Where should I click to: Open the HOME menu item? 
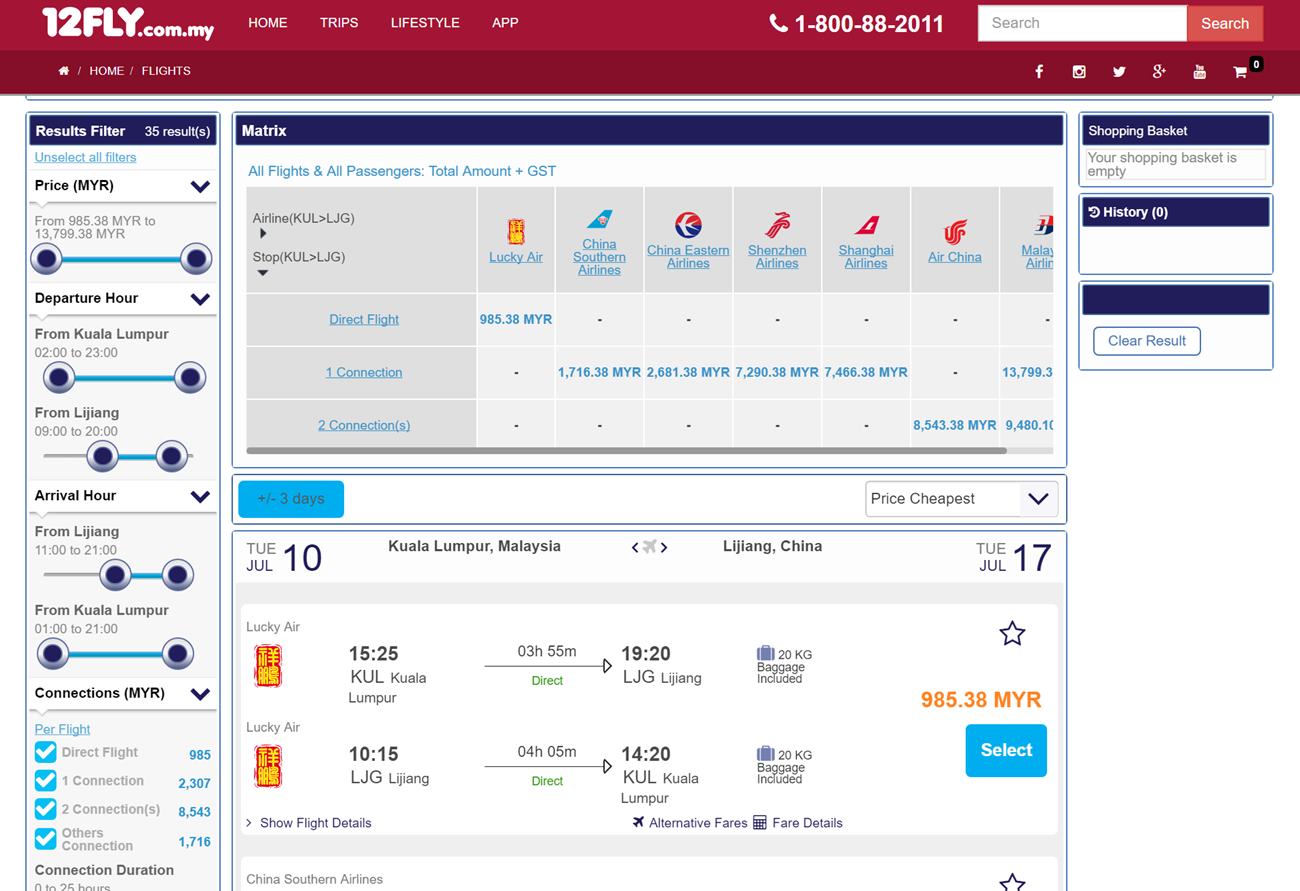268,22
